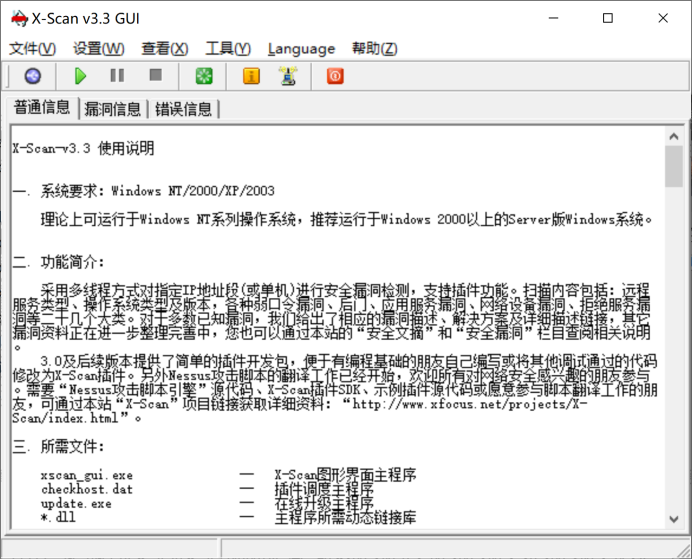Viewport: 692px width, 559px height.
Task: Click the '三. 所需文件:' heading
Action: (59, 446)
